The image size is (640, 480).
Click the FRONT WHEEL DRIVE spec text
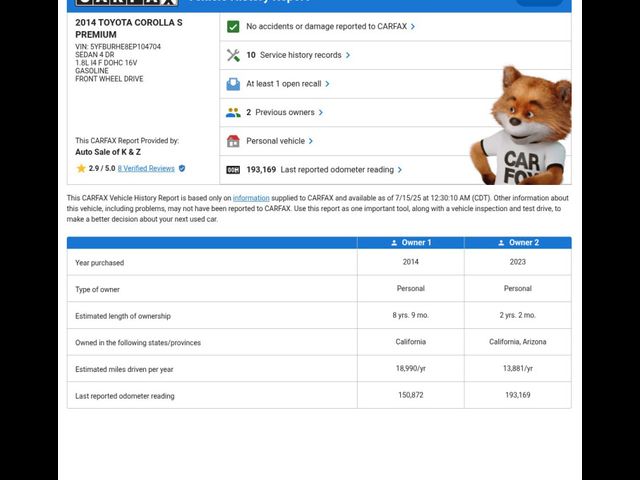(109, 79)
